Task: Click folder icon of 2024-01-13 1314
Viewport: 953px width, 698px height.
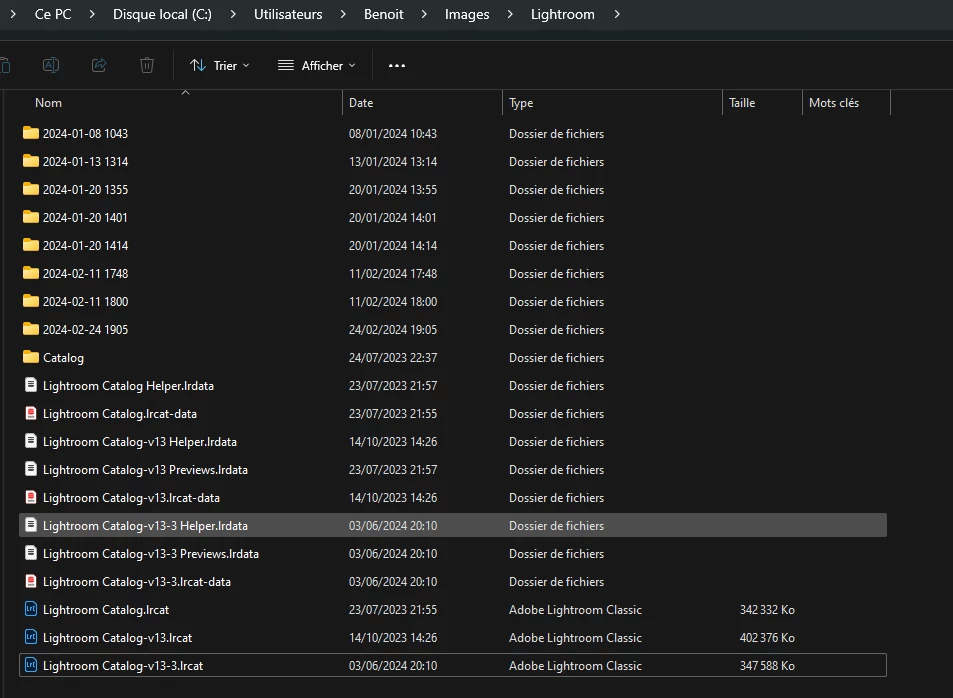Action: tap(30, 161)
